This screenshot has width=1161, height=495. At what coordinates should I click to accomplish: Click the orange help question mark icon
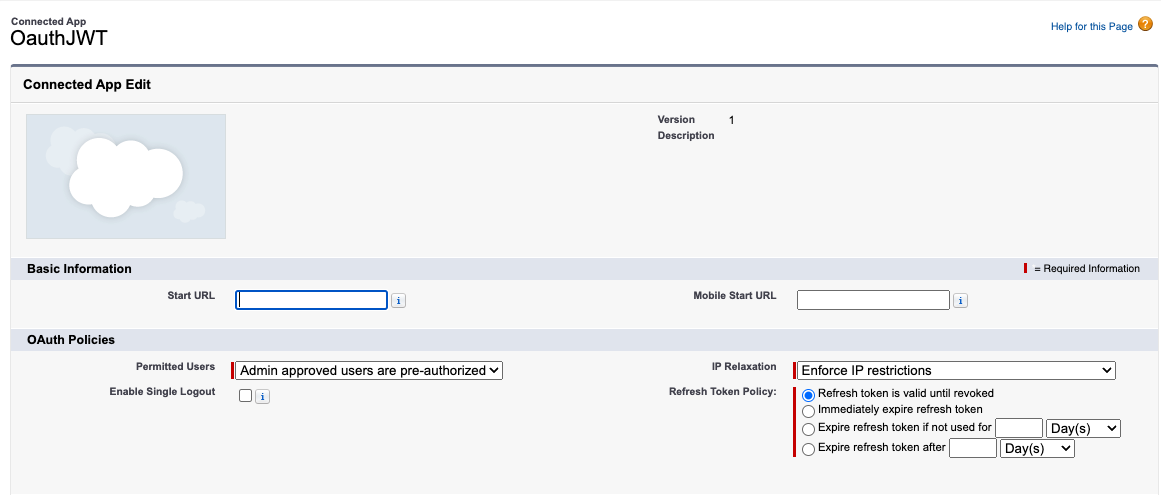pos(1145,25)
